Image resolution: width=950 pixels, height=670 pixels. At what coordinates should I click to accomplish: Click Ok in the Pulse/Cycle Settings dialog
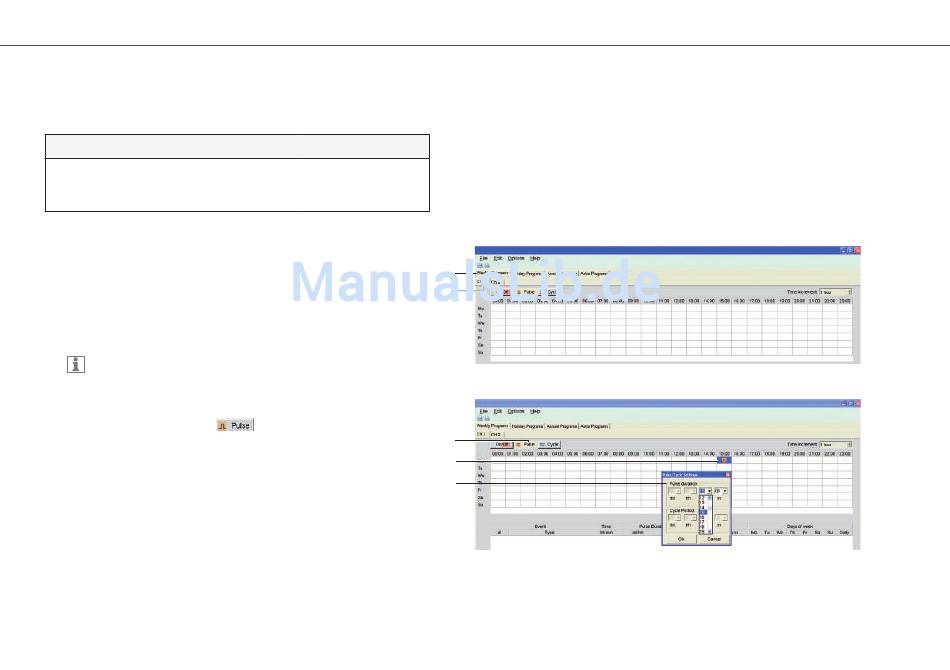(681, 539)
